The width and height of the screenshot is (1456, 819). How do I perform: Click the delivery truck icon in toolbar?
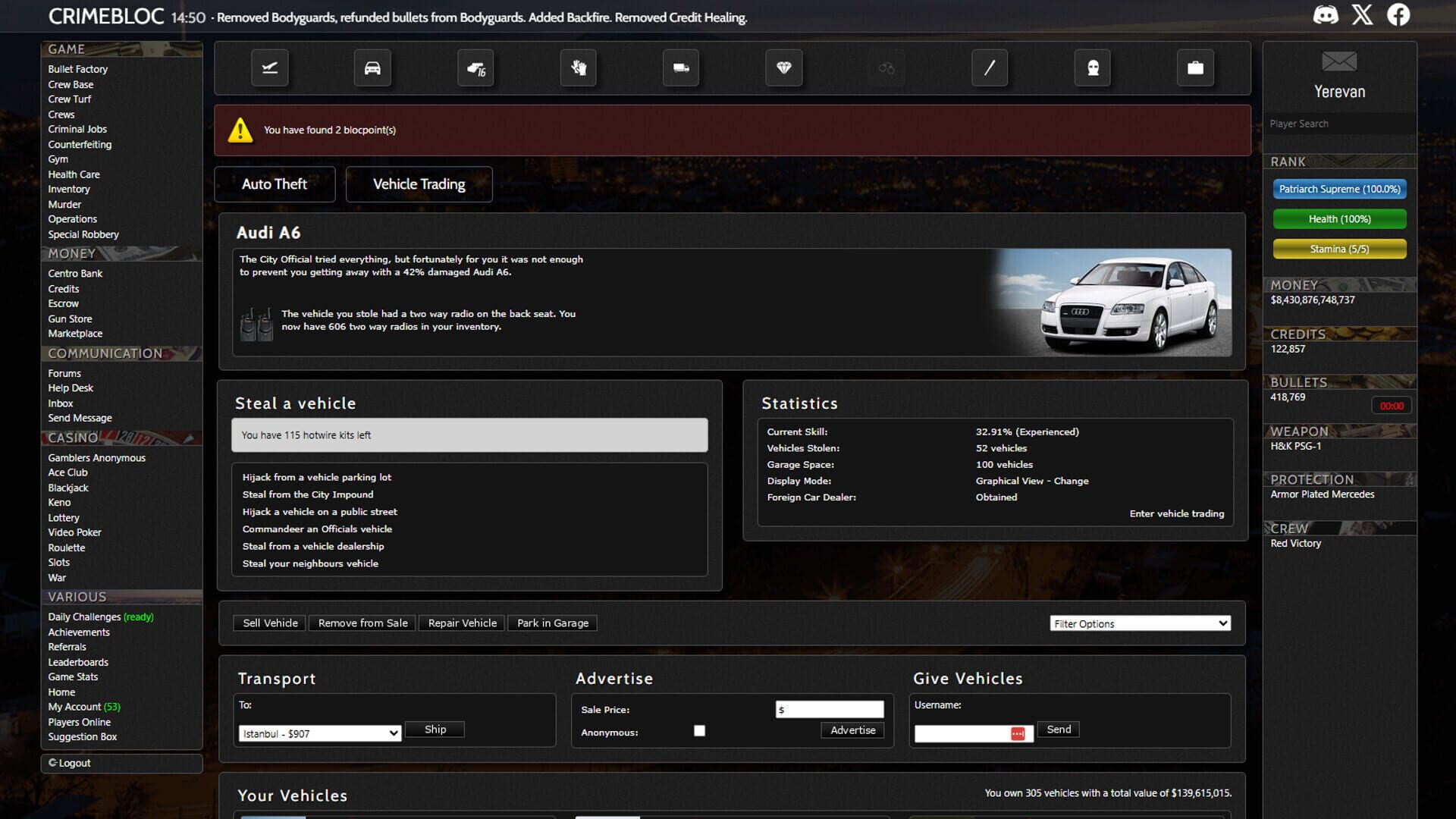pos(681,67)
